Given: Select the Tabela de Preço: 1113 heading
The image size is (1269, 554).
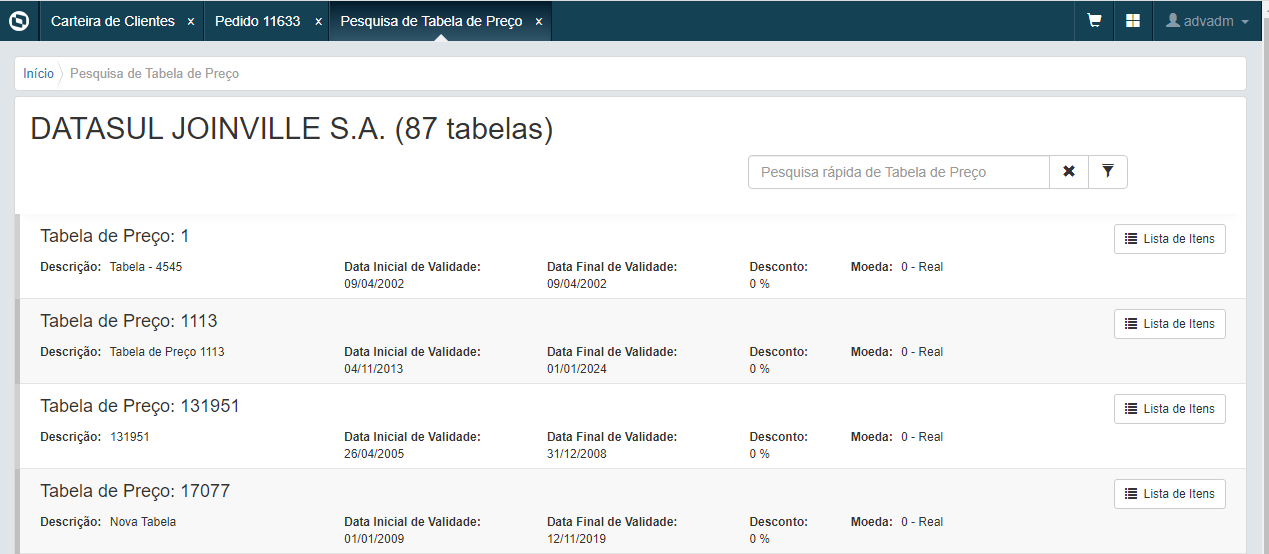Looking at the screenshot, I should pos(129,321).
